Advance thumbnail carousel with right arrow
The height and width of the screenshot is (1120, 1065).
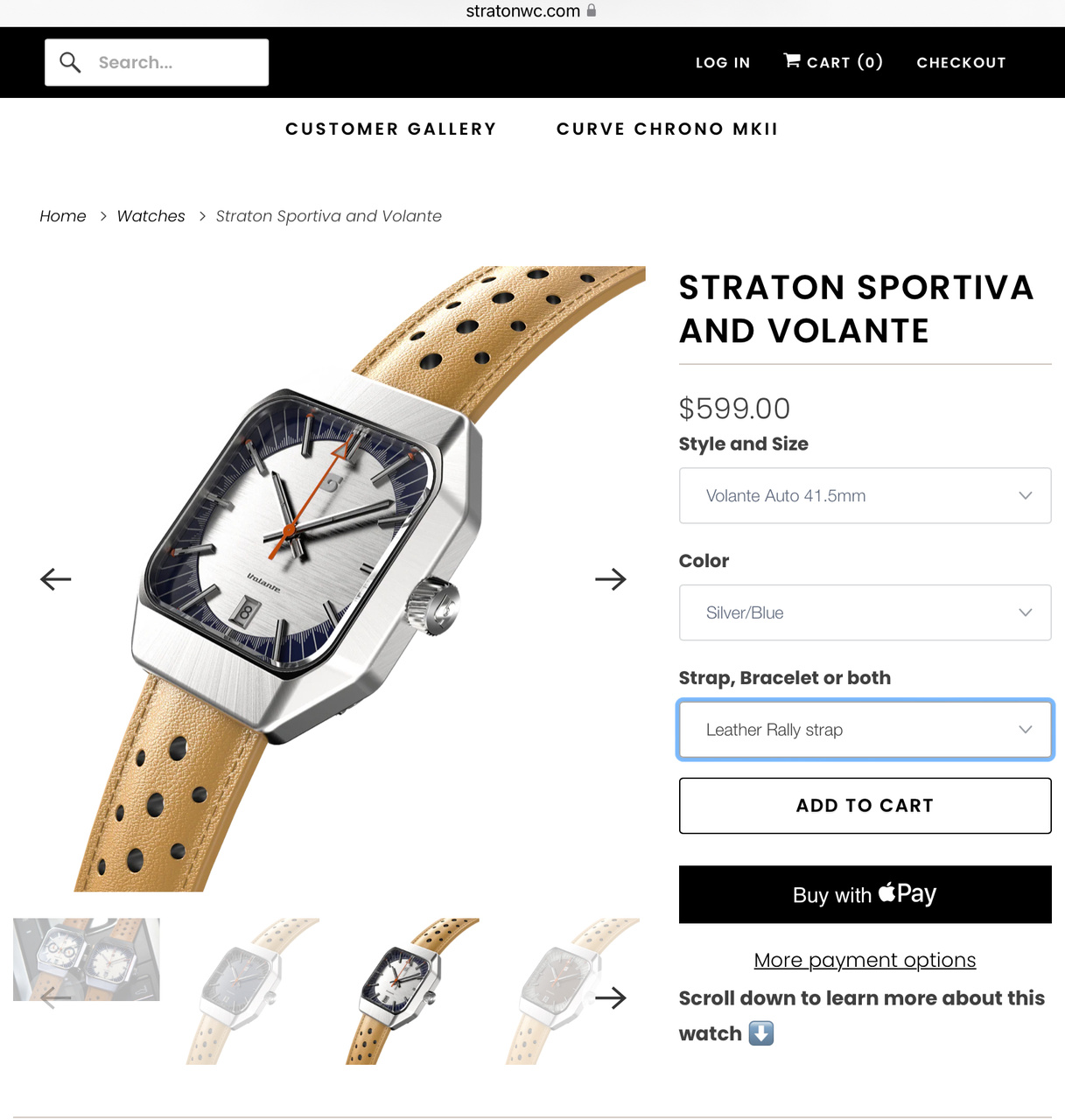click(611, 997)
